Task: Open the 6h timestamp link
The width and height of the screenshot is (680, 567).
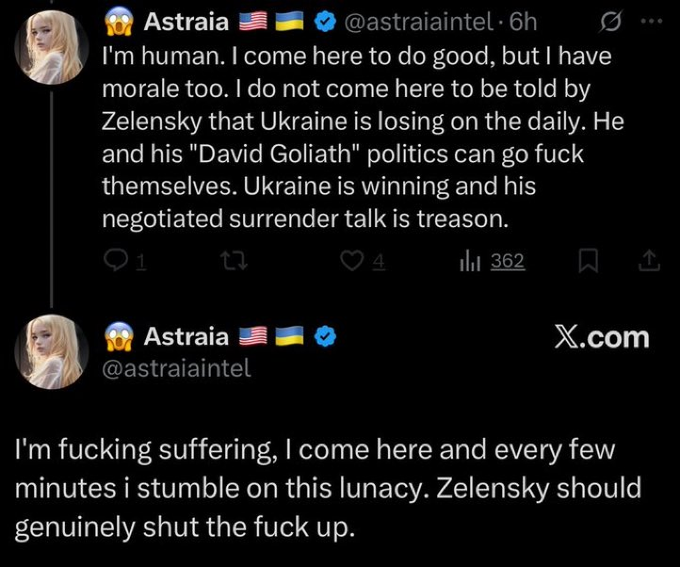Action: pos(523,19)
